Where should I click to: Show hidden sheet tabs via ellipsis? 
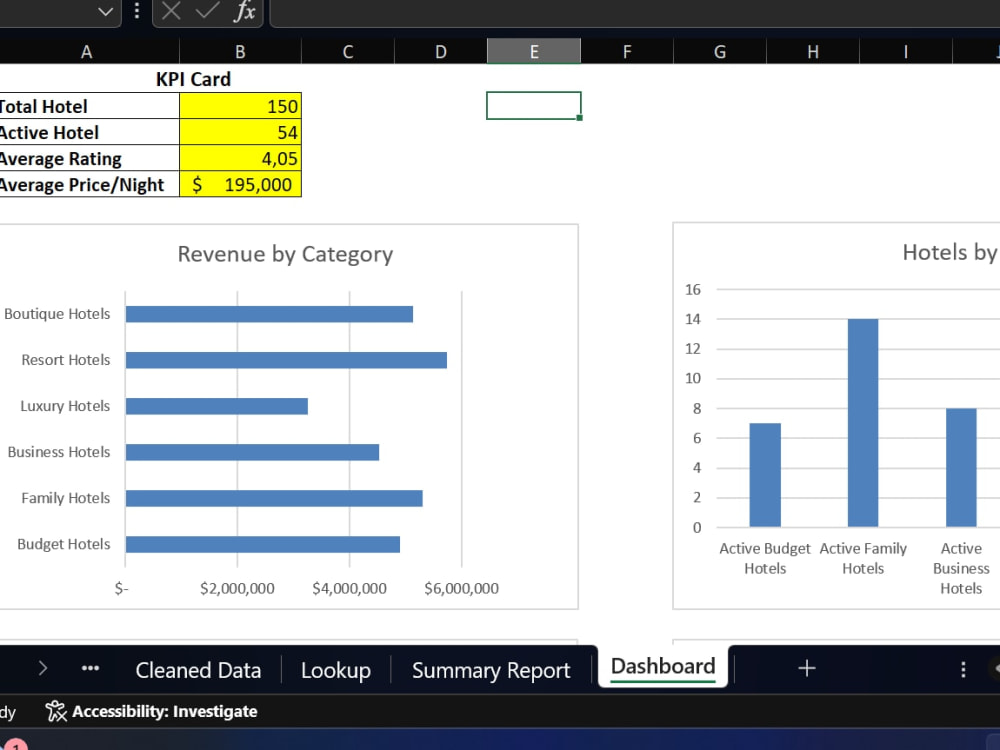[x=91, y=668]
